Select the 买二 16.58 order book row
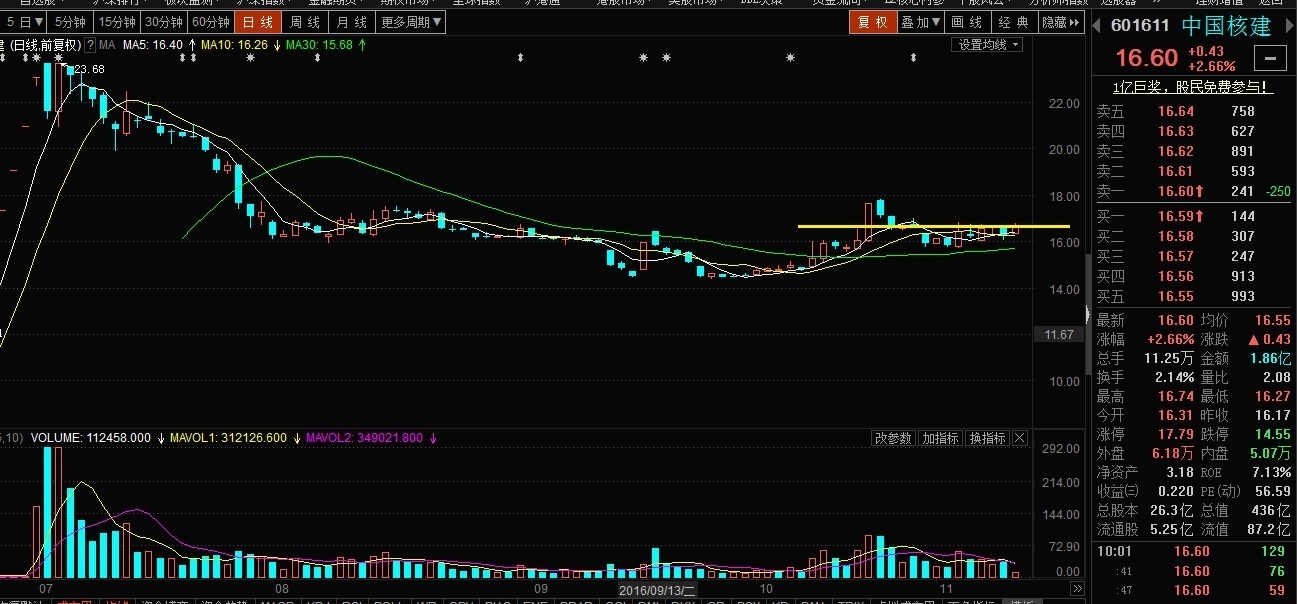The height and width of the screenshot is (604, 1297). pyautogui.click(x=1193, y=236)
